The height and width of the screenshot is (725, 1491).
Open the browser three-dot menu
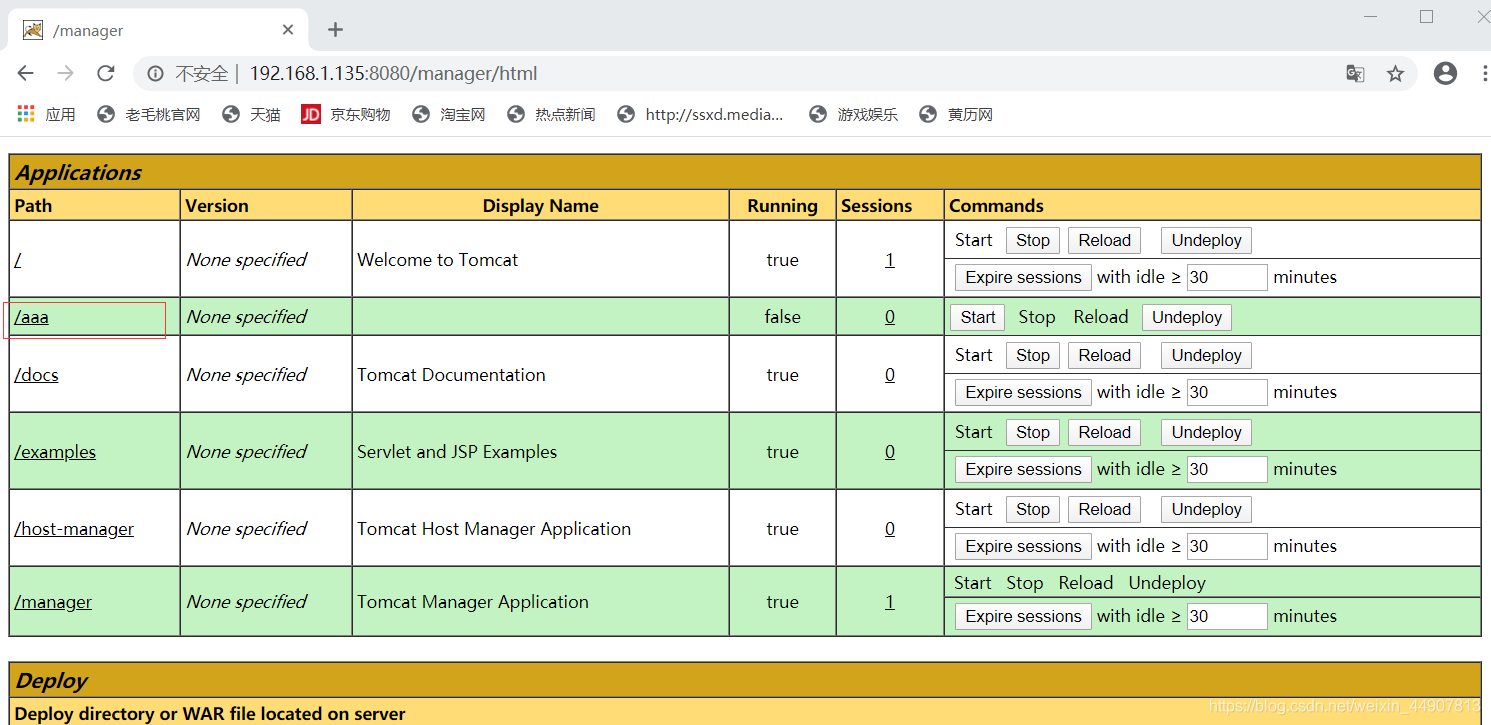[x=1483, y=73]
